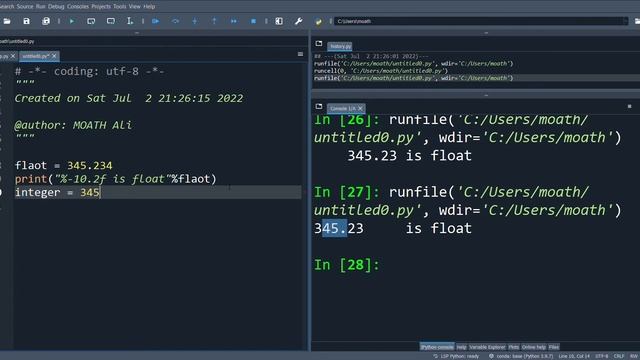Switch to the Online help tab
This screenshot has width=640, height=360.
534,347
